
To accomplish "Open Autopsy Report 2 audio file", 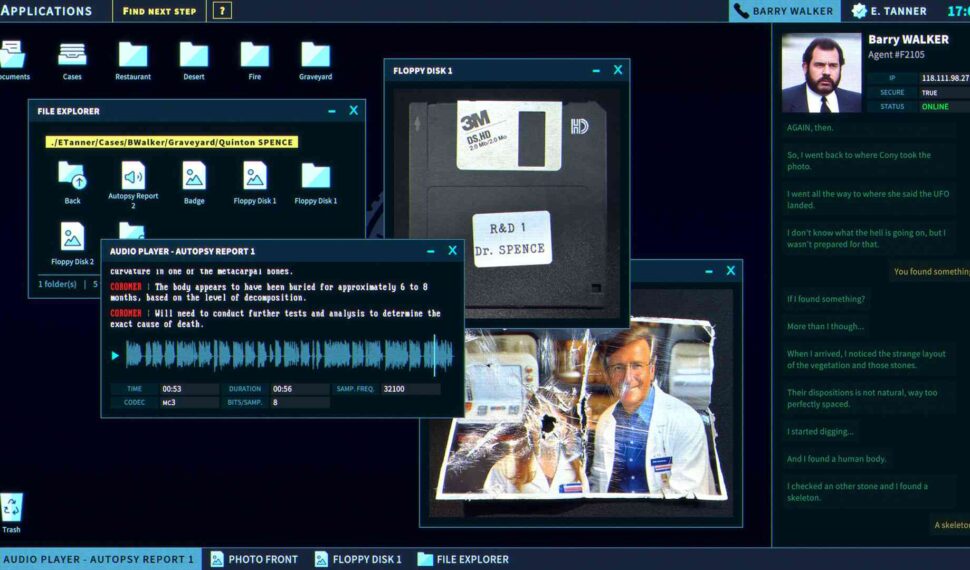I will coord(133,177).
